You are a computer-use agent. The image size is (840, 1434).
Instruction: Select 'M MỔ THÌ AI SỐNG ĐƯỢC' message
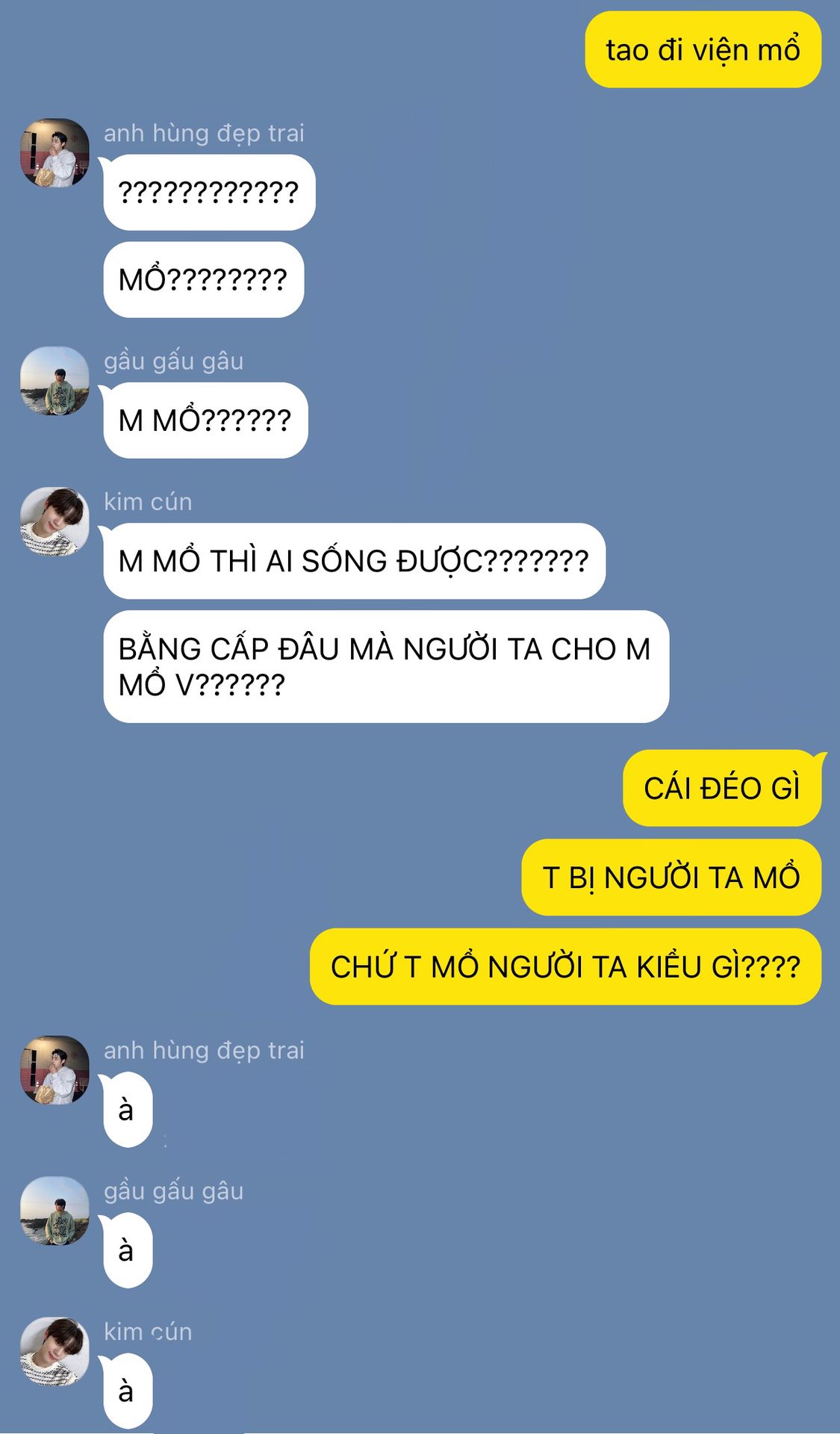click(354, 561)
